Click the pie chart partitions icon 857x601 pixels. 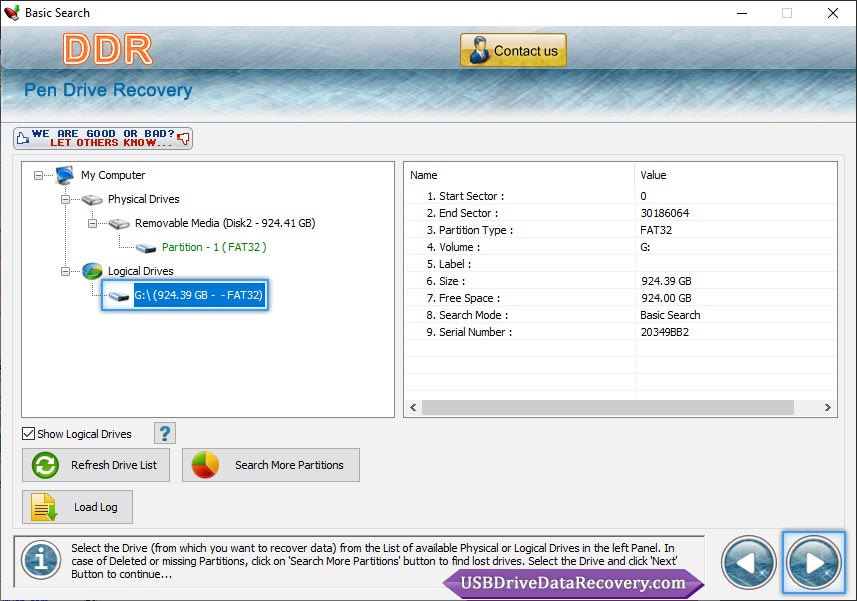(x=205, y=465)
